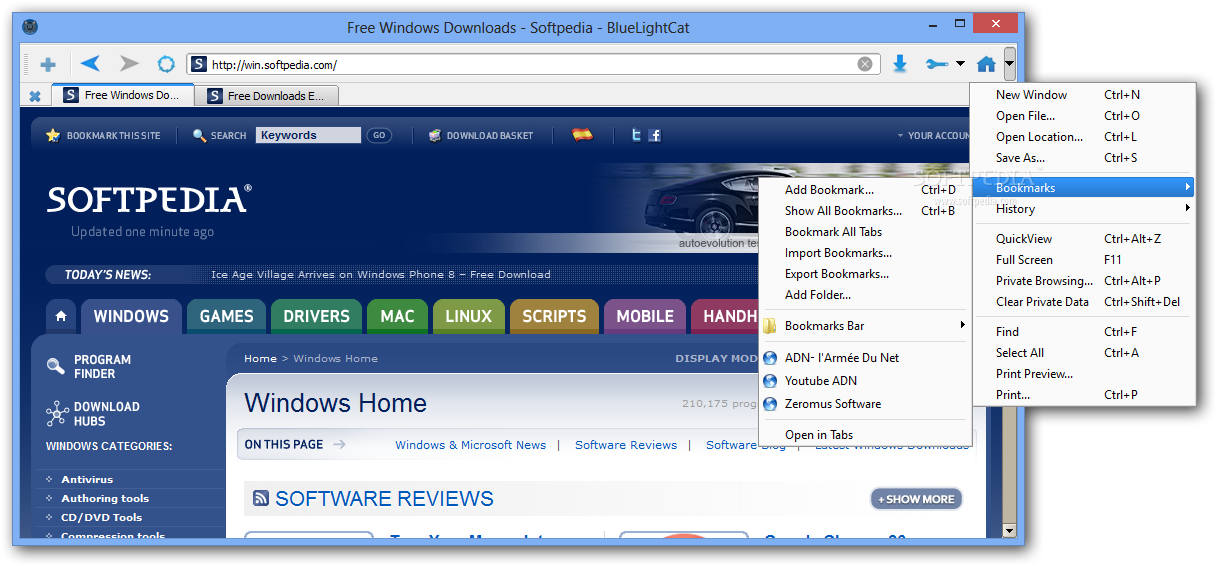
Task: Click the Ice Age Village news headline
Action: (x=381, y=274)
